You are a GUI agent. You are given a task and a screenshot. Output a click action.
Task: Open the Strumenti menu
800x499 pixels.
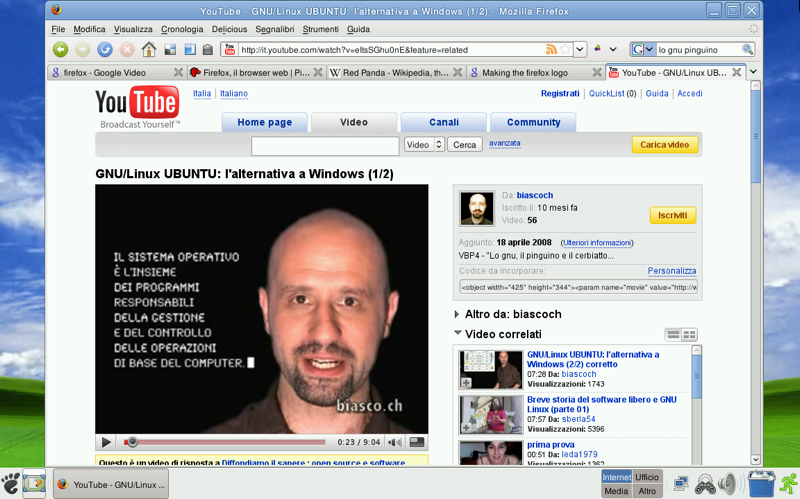coord(320,29)
